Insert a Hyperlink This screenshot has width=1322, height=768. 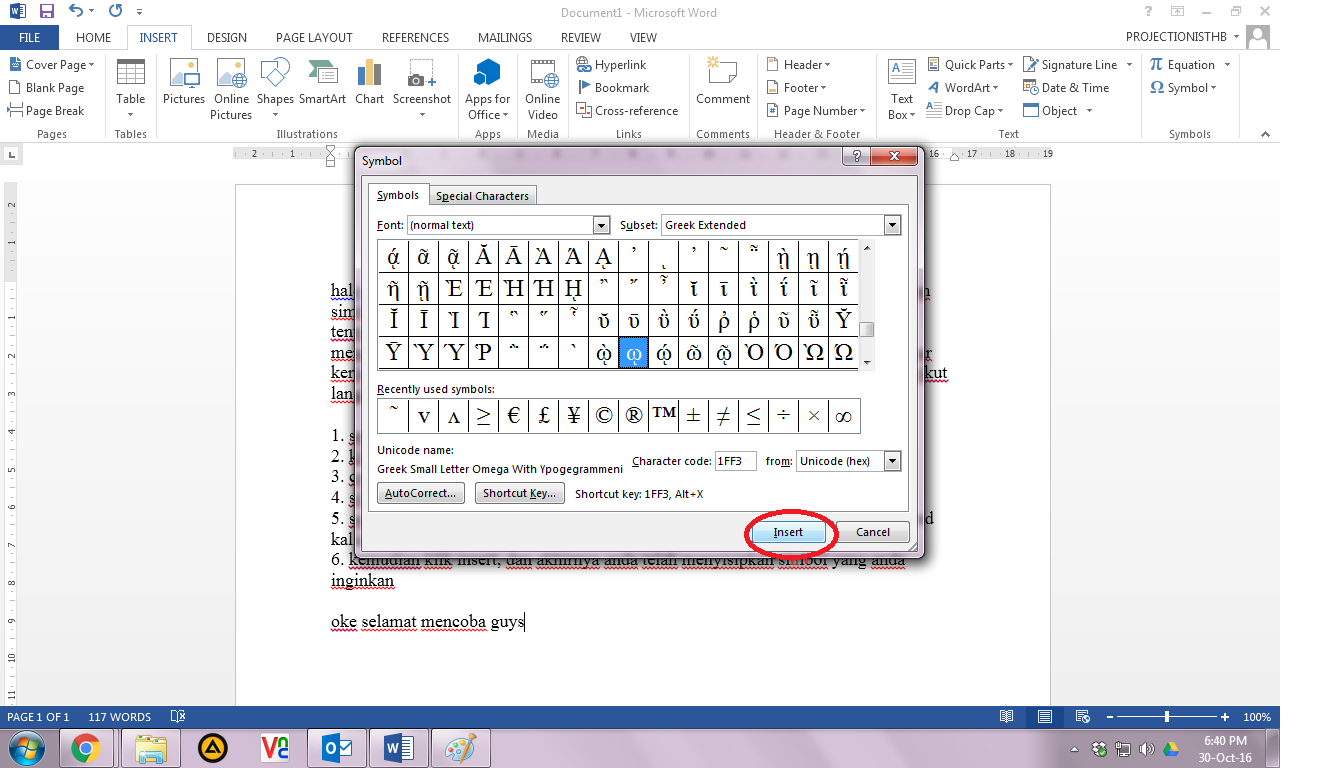(x=611, y=64)
